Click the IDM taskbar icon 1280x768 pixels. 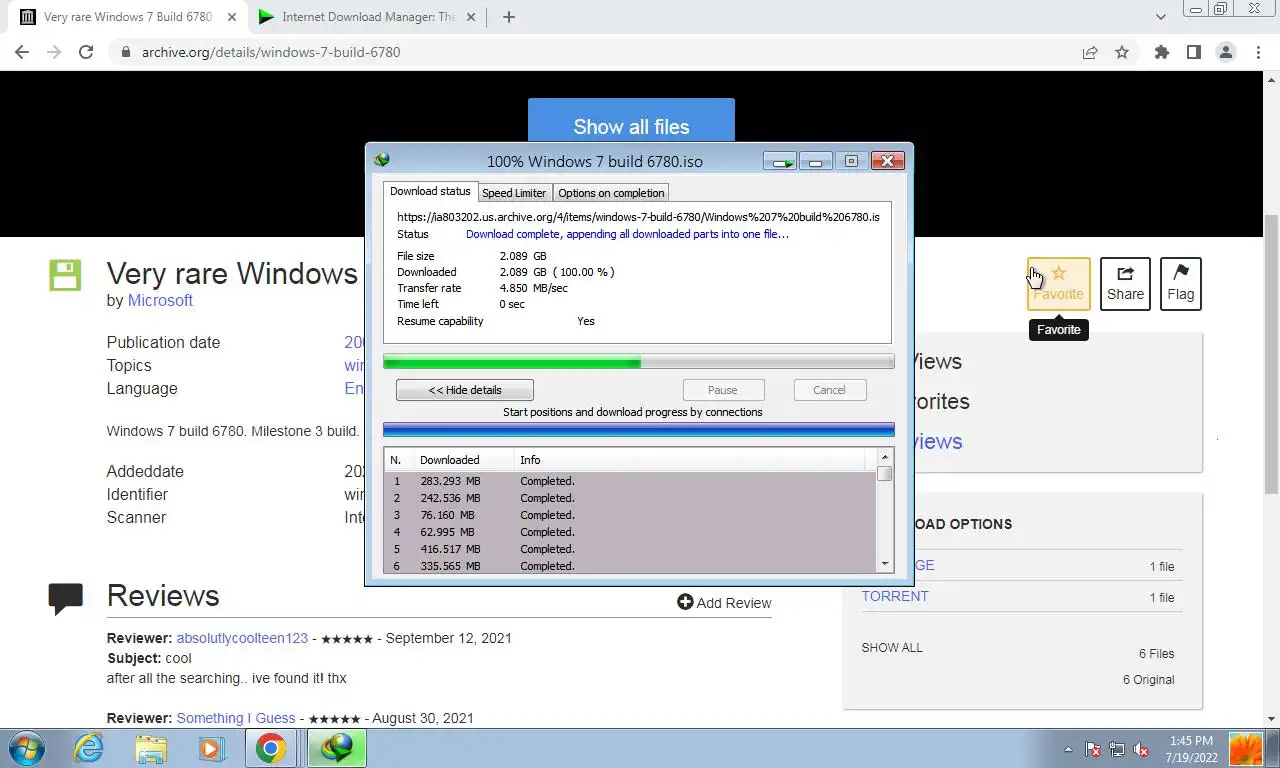point(336,748)
